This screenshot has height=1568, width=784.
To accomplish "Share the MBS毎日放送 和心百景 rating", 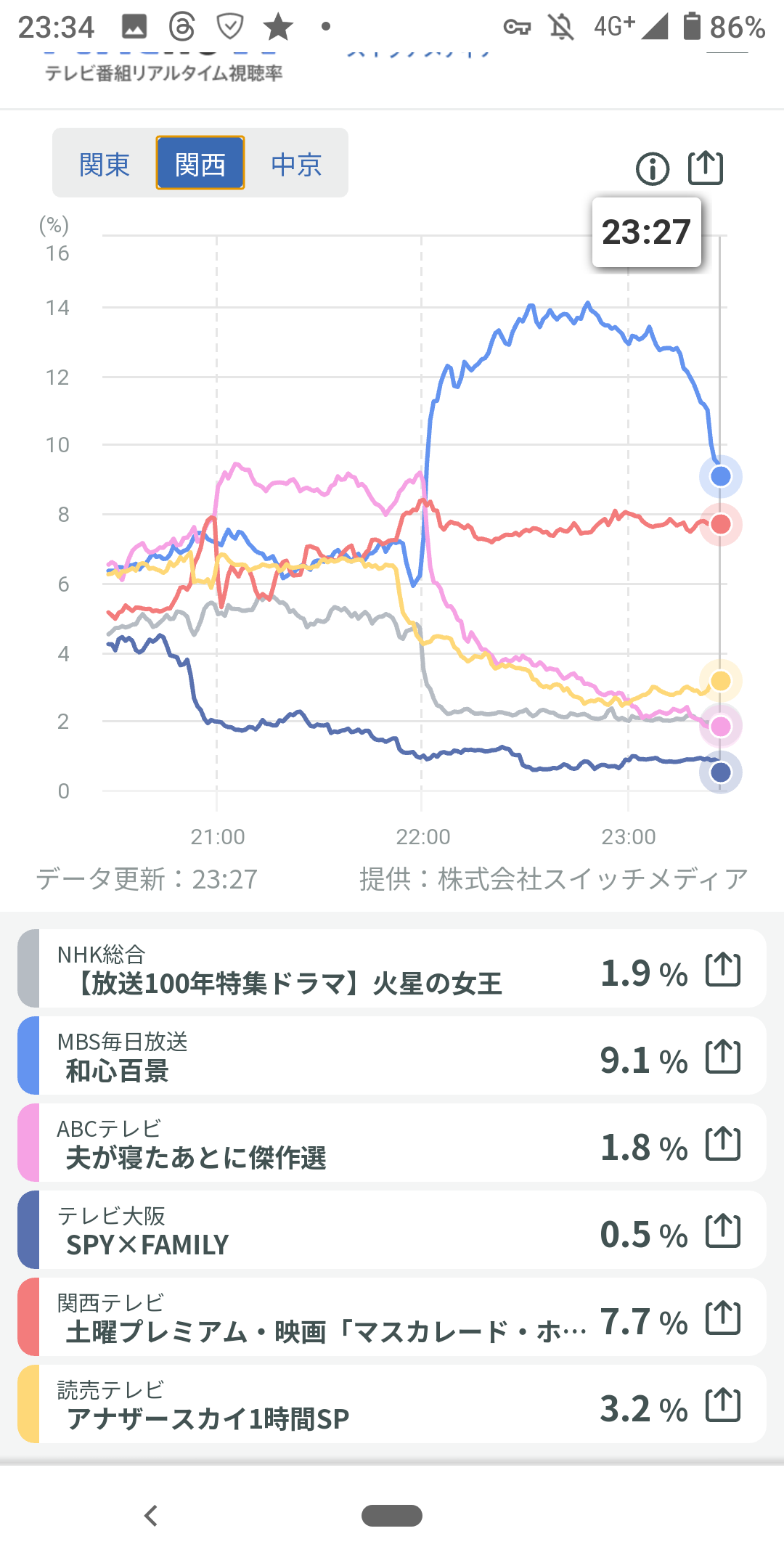I will pyautogui.click(x=723, y=1057).
